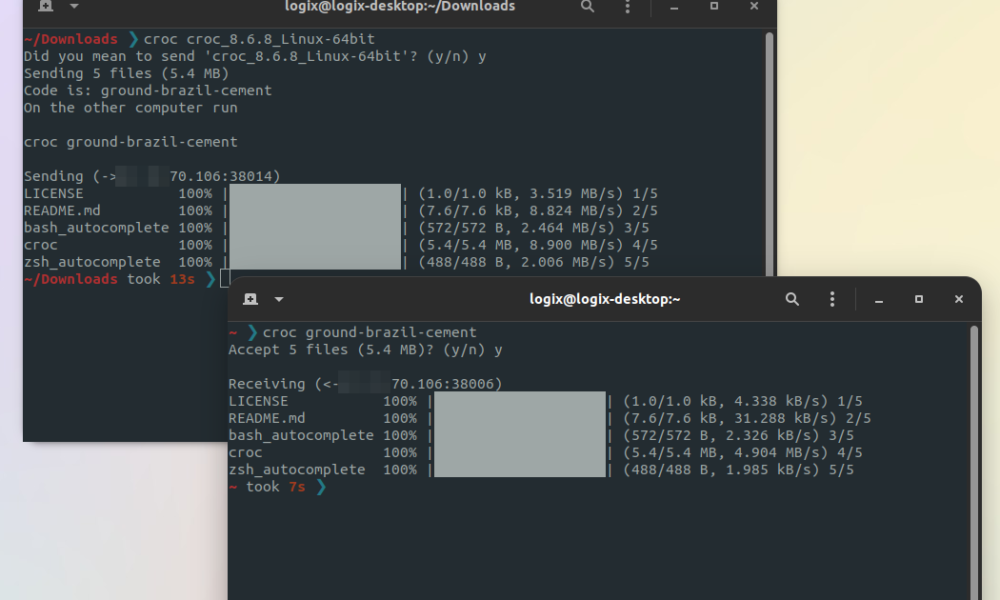Click 'LICENSE' in the Downloads terminal
The height and width of the screenshot is (600, 1000).
pos(54,194)
